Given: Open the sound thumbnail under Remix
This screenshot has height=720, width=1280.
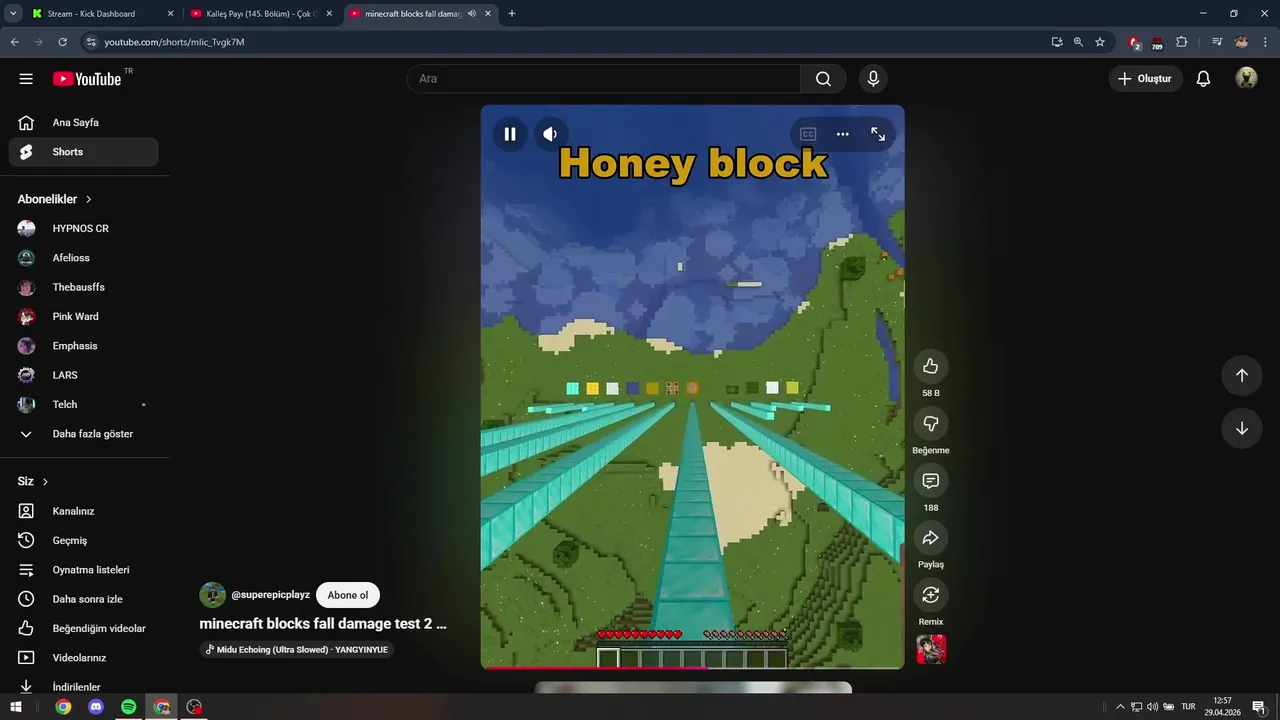Looking at the screenshot, I should point(931,650).
